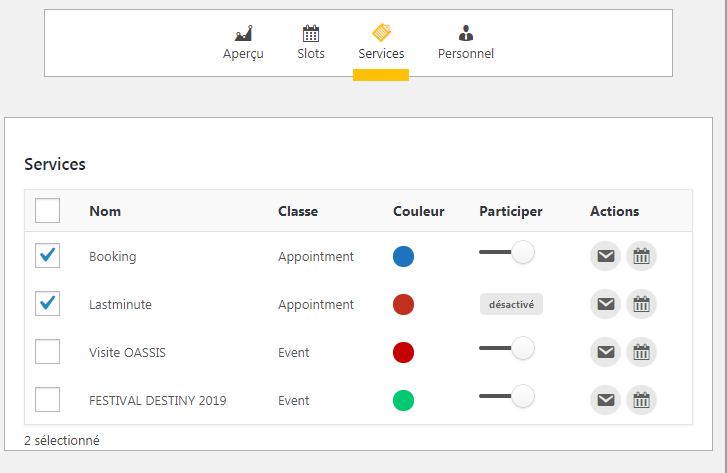727x473 pixels.
Task: Uncheck the Lastminute service checkbox
Action: 47,303
